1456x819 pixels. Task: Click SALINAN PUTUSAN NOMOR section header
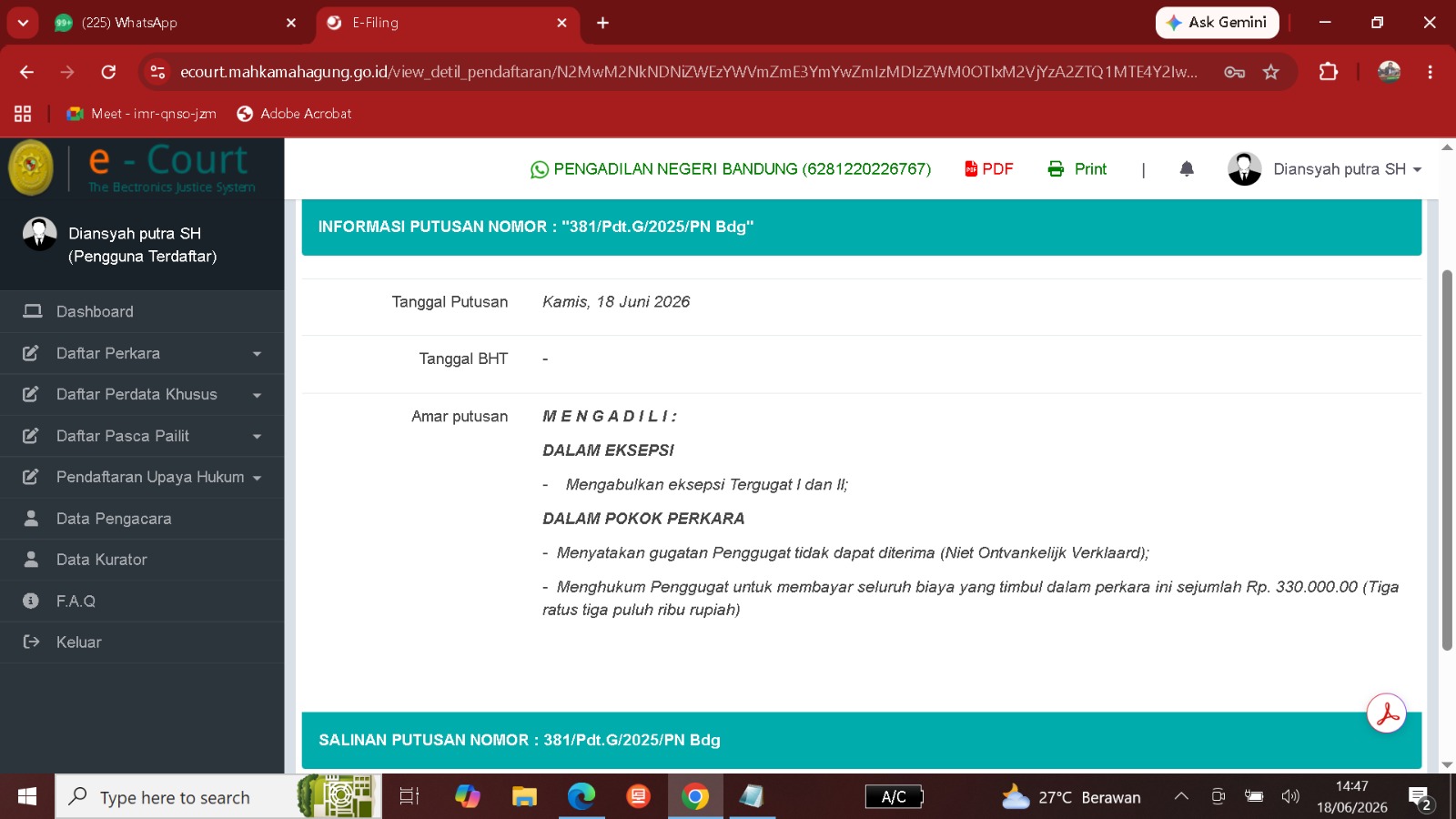[x=862, y=740]
